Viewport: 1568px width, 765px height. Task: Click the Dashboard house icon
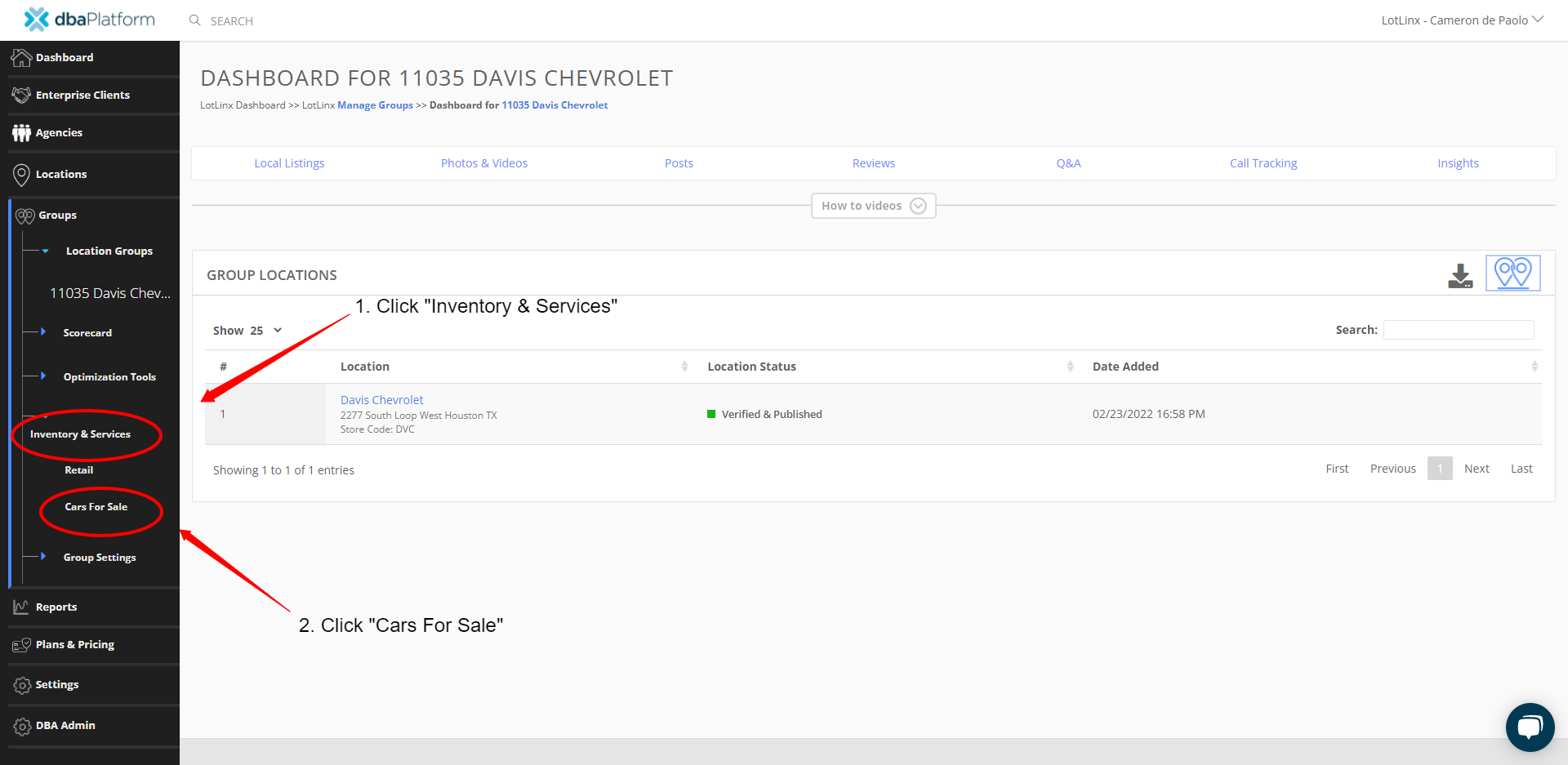(21, 57)
